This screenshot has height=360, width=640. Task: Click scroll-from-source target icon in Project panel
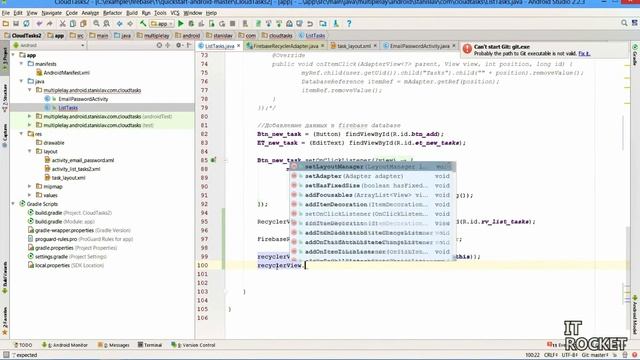pos(159,45)
